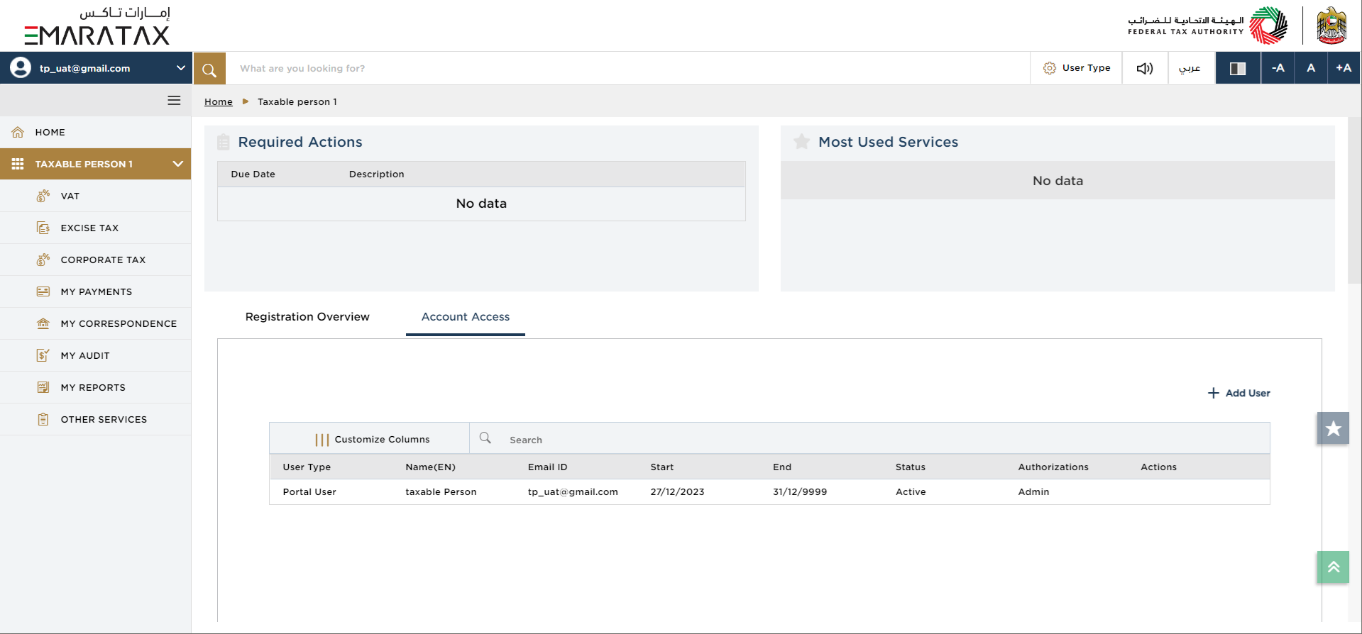Click the Due Date column header
Viewport: 1362px width, 634px height.
pos(253,174)
